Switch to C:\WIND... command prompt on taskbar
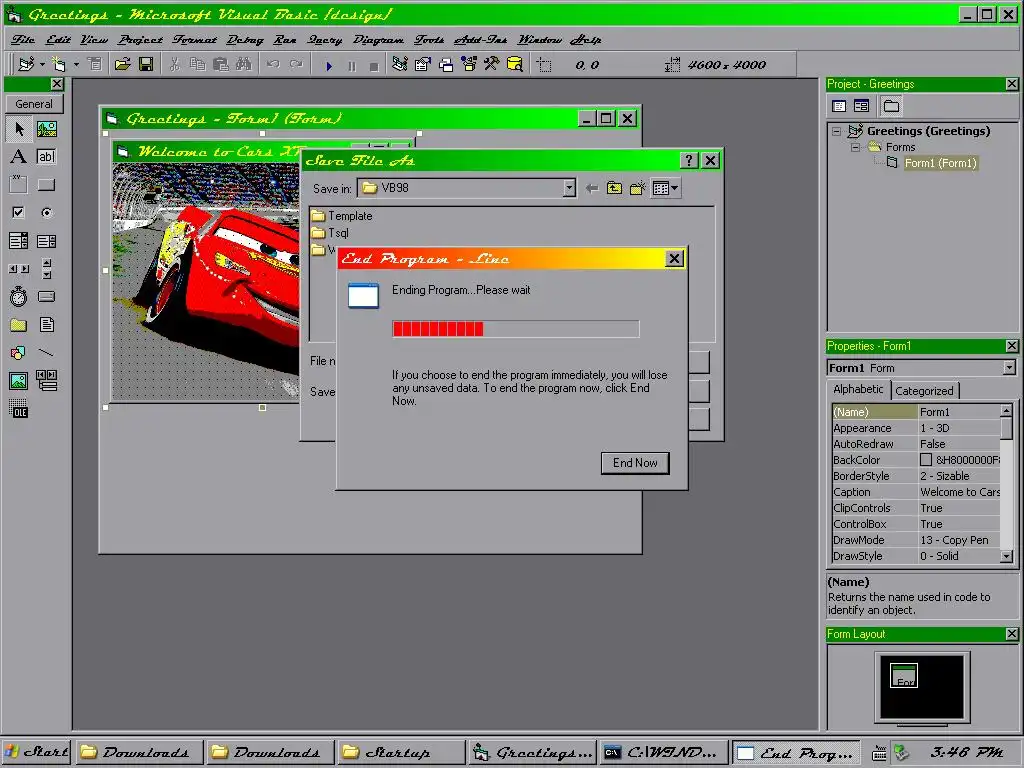 (x=664, y=752)
